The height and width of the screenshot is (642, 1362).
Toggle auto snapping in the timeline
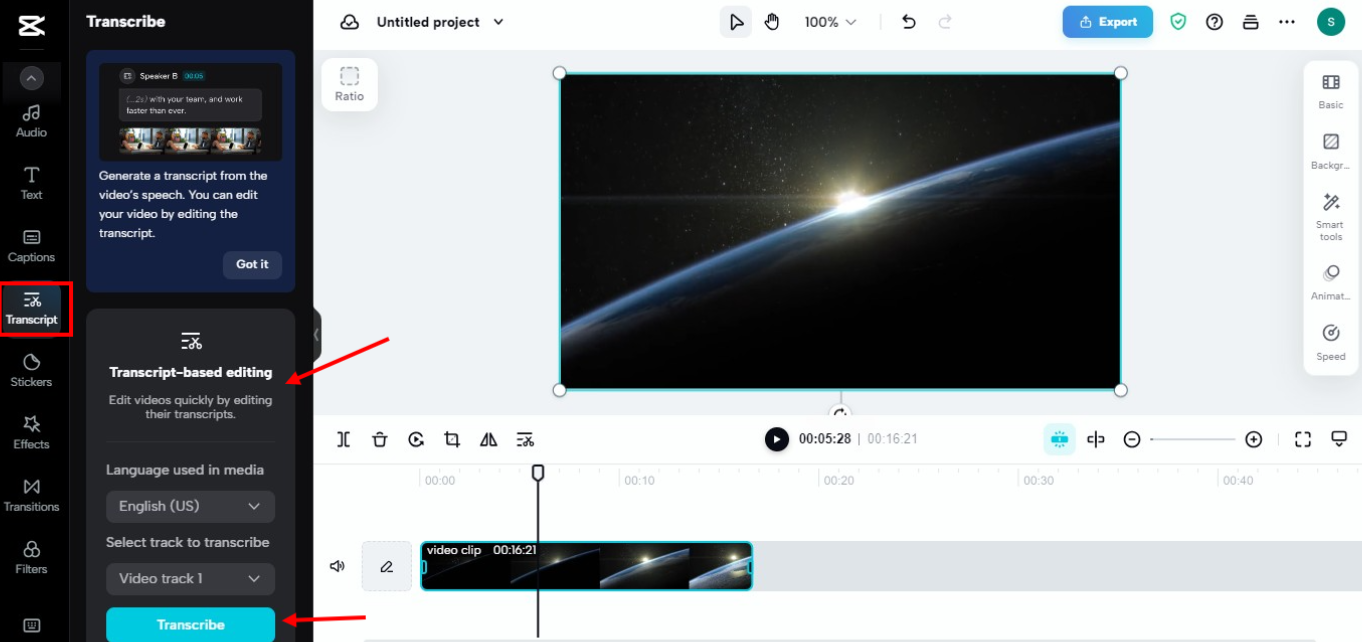[x=1059, y=439]
